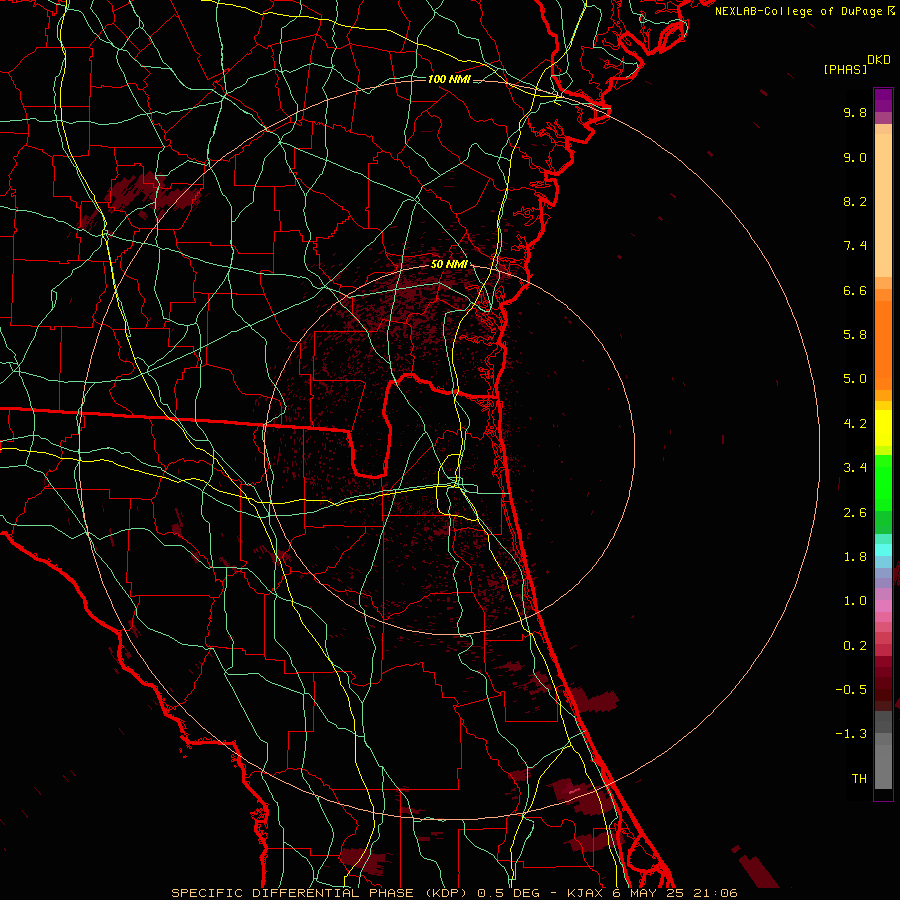Image resolution: width=900 pixels, height=900 pixels.
Task: Click the 4.2 scale value
Action: [x=855, y=424]
